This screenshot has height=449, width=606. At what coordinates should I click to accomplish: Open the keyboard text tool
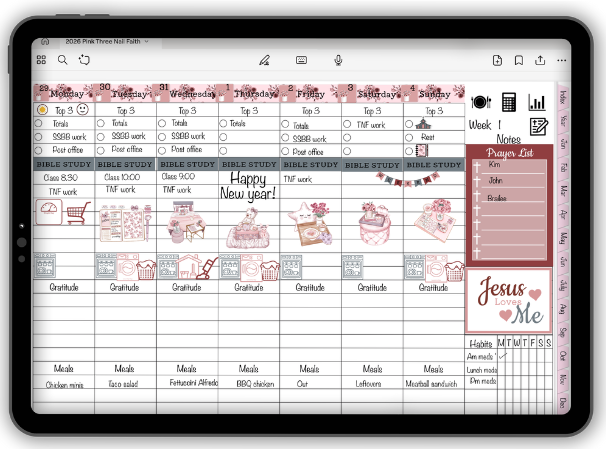coord(301,60)
